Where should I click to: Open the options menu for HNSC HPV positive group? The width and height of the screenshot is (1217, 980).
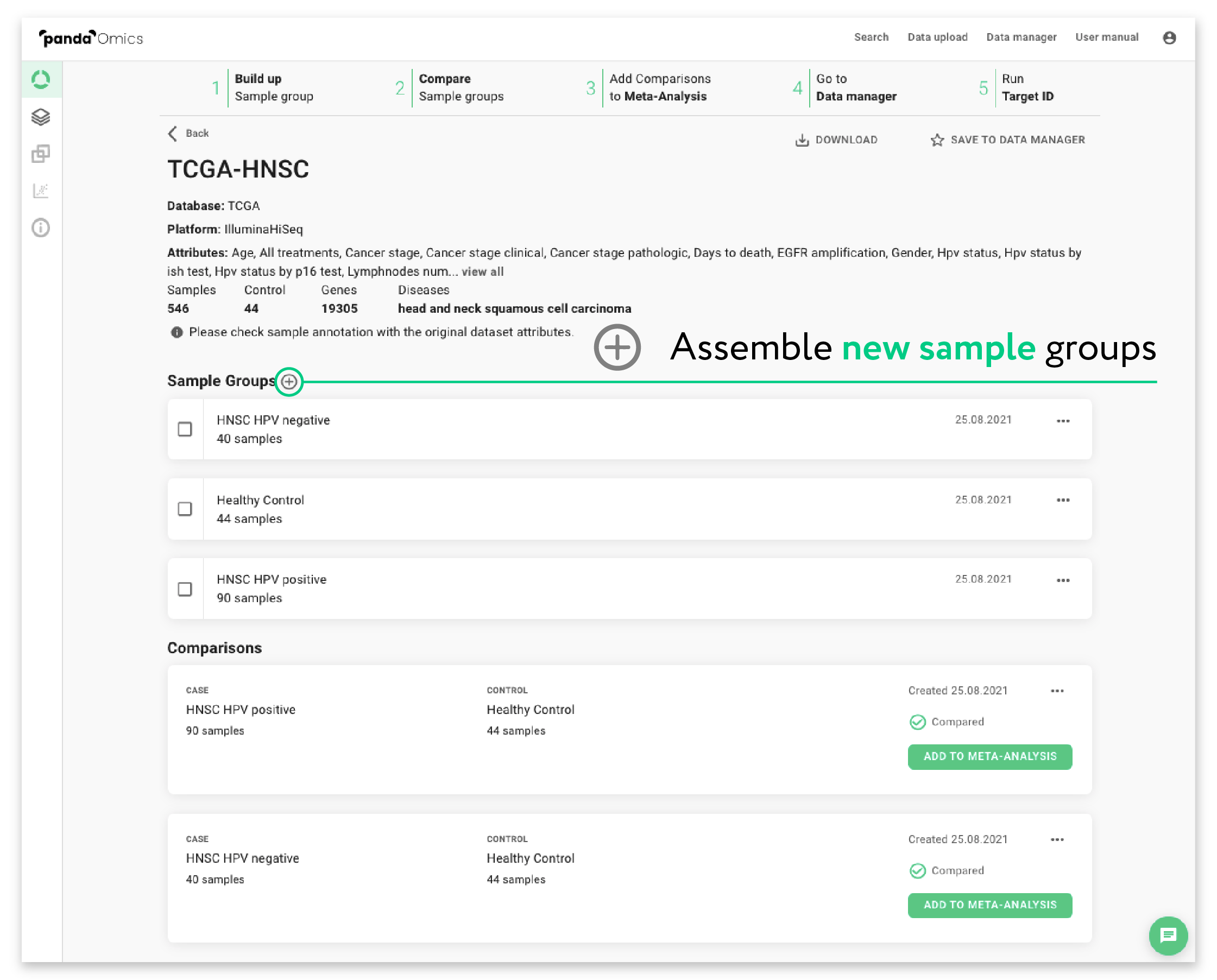tap(1064, 580)
